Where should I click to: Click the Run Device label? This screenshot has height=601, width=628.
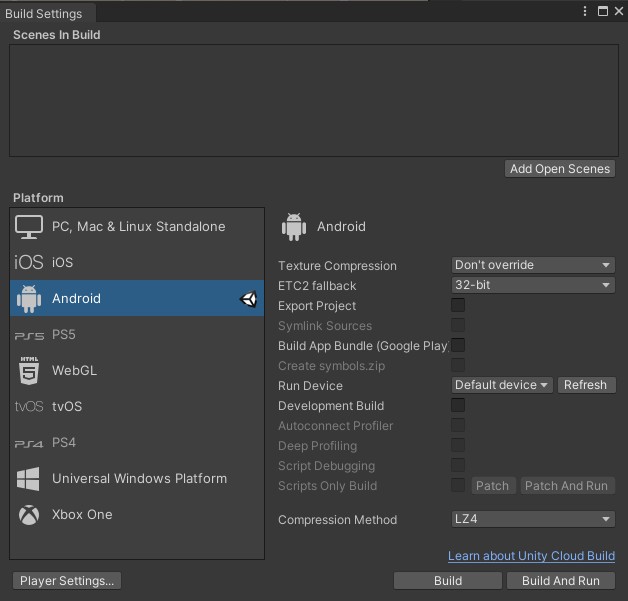[x=310, y=386]
